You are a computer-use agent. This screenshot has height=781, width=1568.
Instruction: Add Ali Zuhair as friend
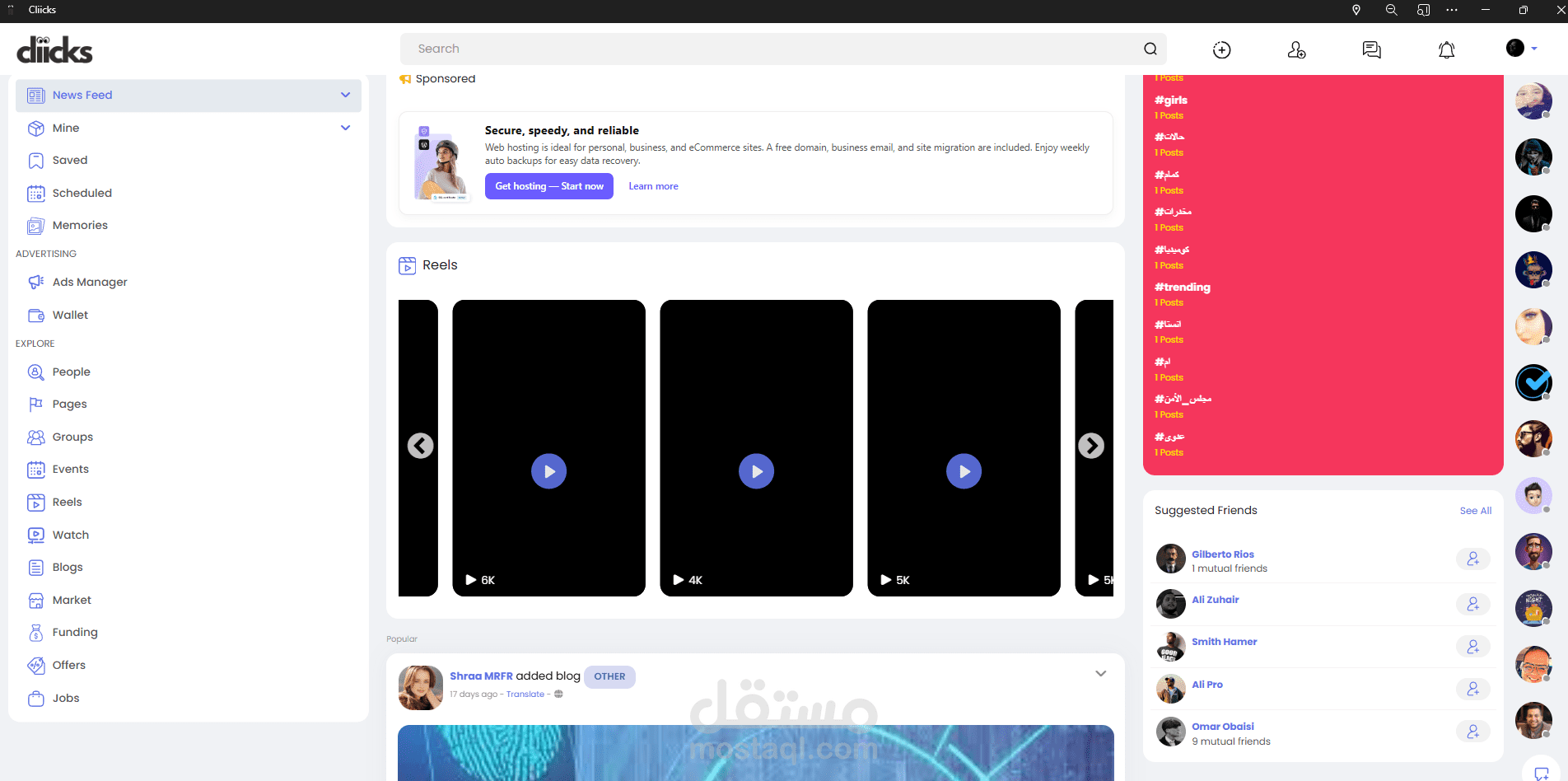pyautogui.click(x=1473, y=605)
